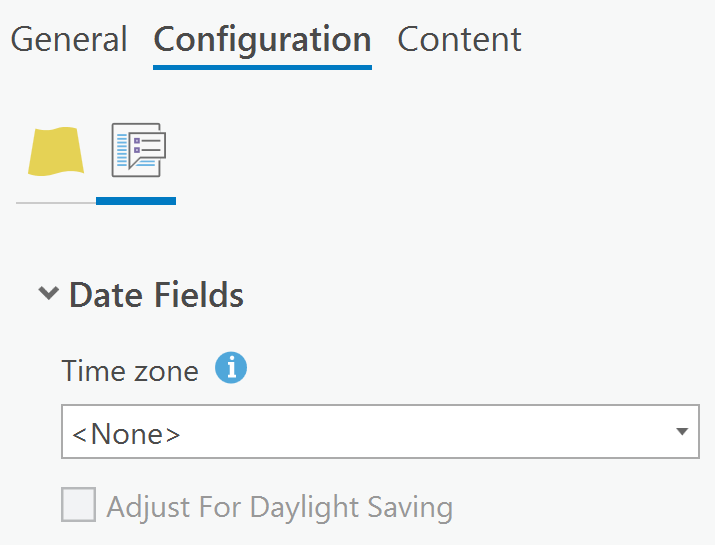
Task: Switch to the General tab
Action: pos(69,39)
